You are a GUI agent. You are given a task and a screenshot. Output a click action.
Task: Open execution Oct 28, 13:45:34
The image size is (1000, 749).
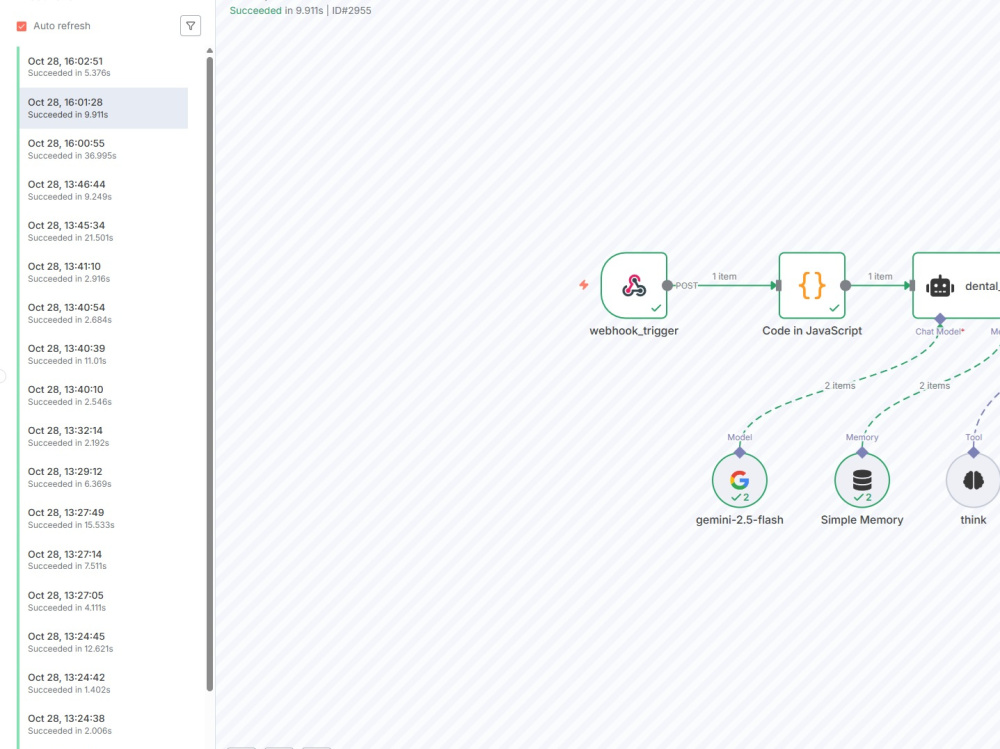(x=103, y=231)
